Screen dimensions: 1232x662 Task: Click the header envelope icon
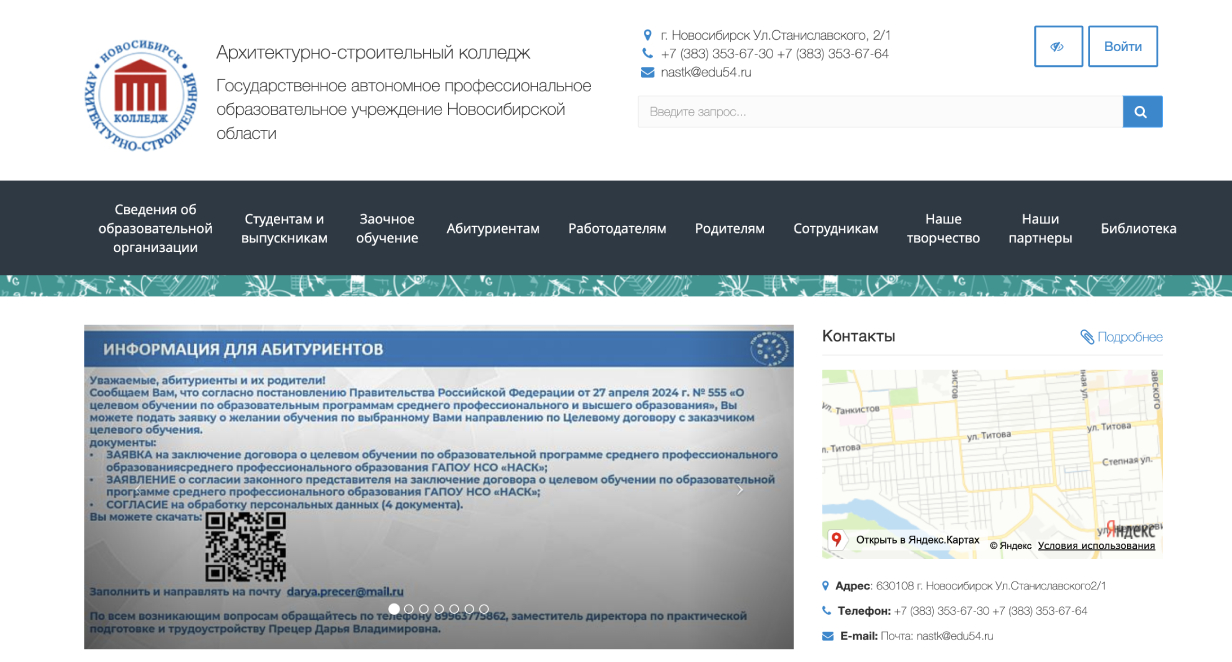[647, 72]
